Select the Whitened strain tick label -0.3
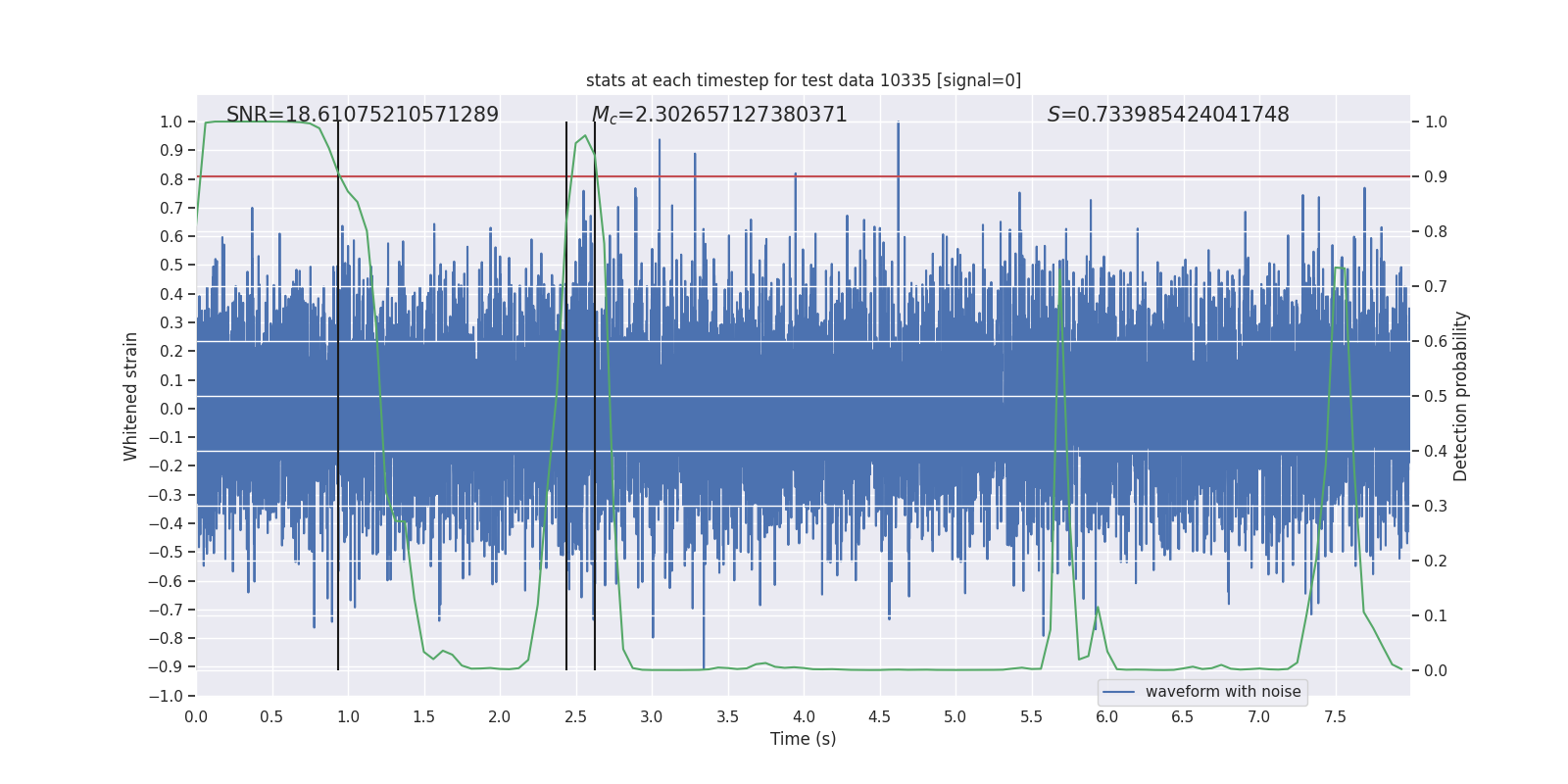1568x784 pixels. (x=166, y=495)
